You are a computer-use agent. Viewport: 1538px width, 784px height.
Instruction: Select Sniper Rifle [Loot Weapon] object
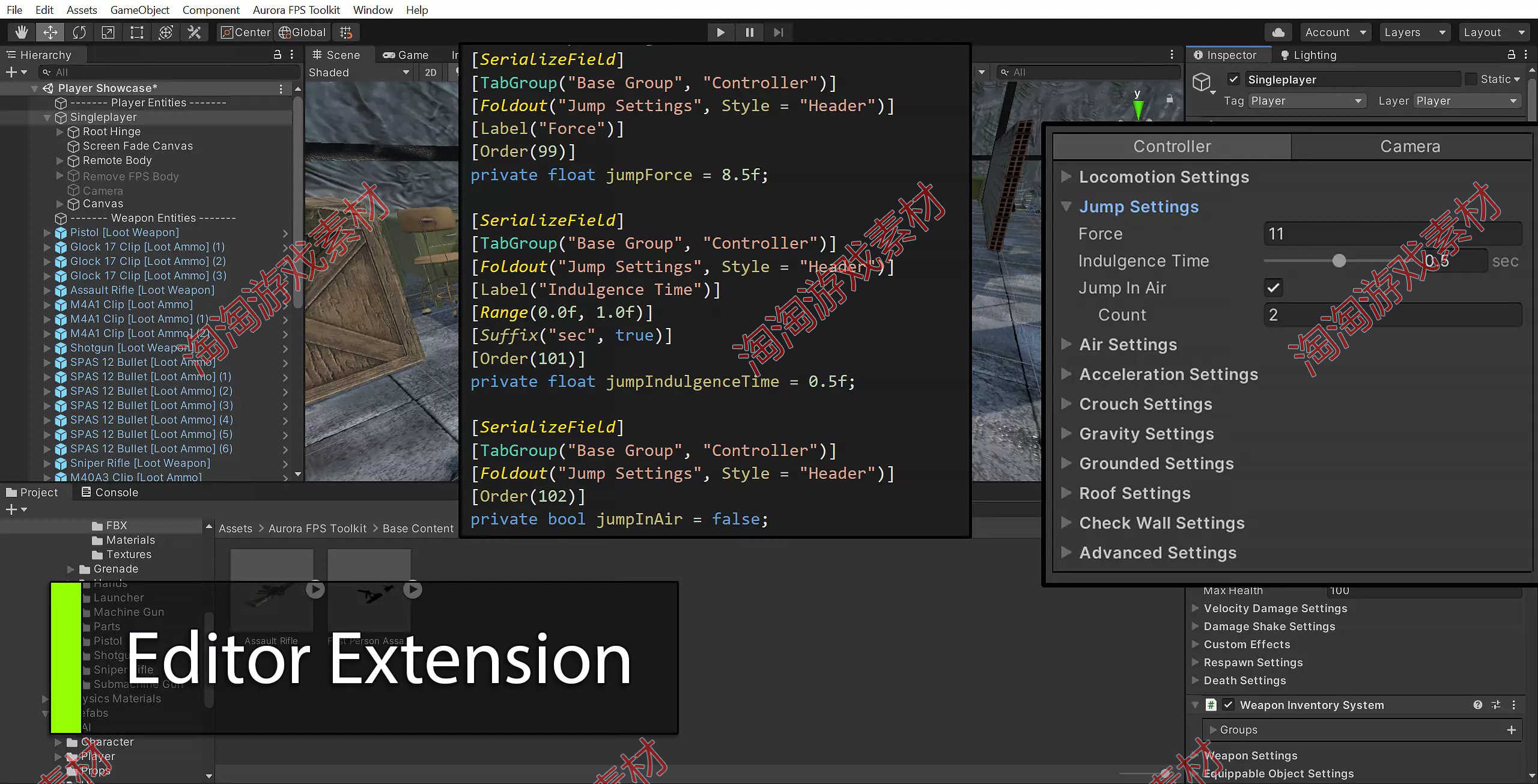(140, 463)
